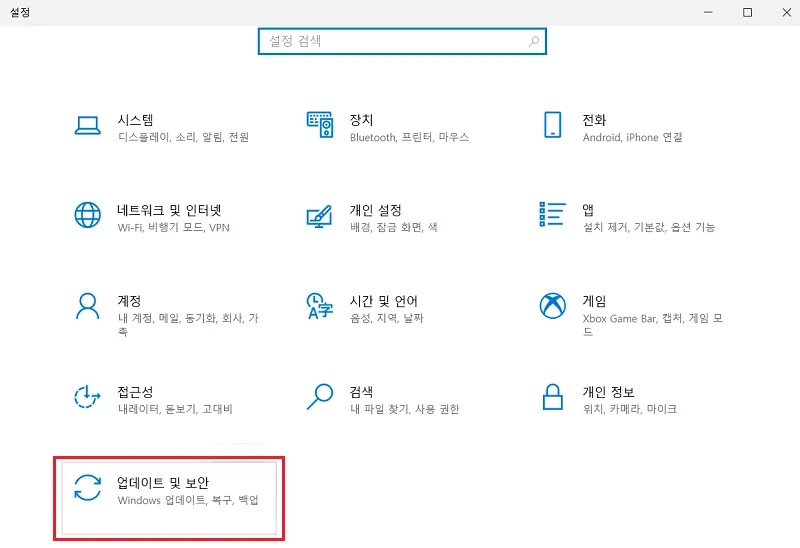Screen dimensions: 800x548
Task: Click the text '내 계정, 메일, 동기화, 회사, 가족'
Action: 188,325
